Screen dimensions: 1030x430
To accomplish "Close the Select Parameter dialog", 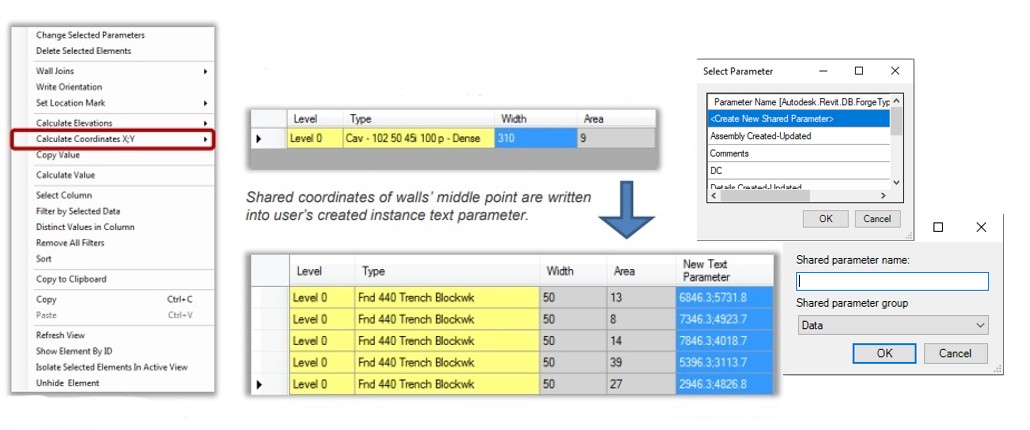I will (894, 72).
